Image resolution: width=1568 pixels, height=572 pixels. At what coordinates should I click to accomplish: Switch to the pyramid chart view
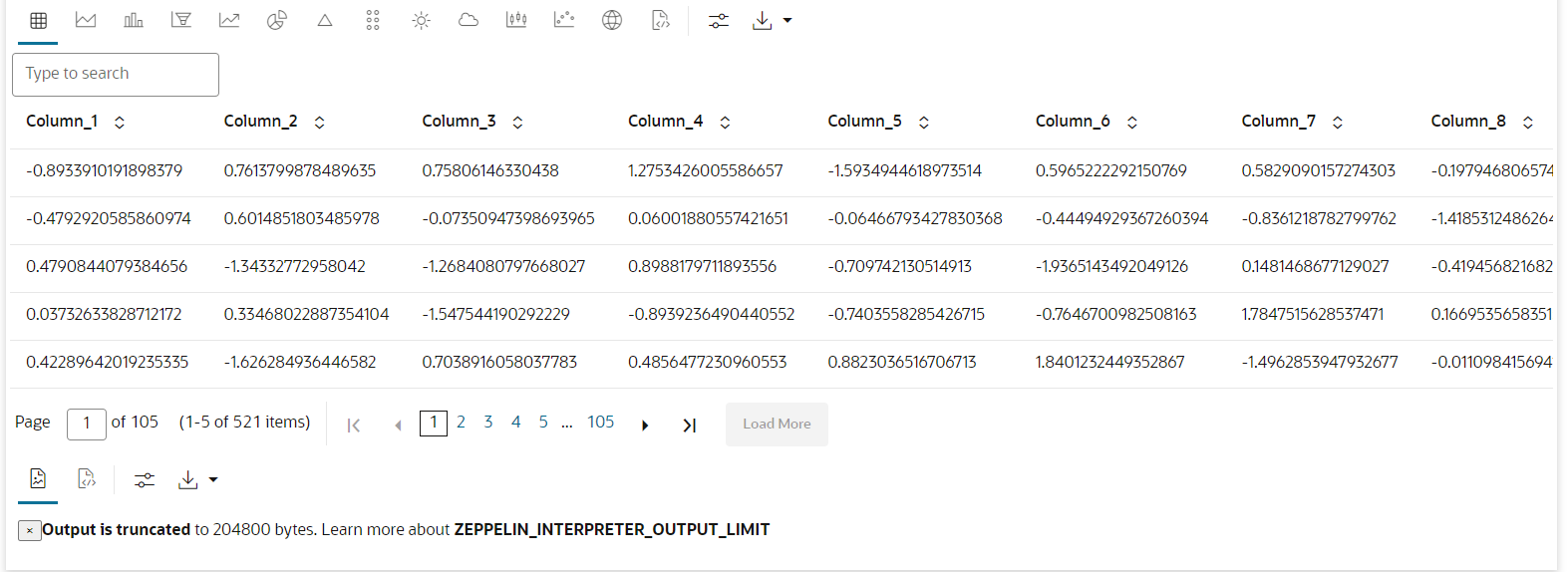tap(325, 20)
